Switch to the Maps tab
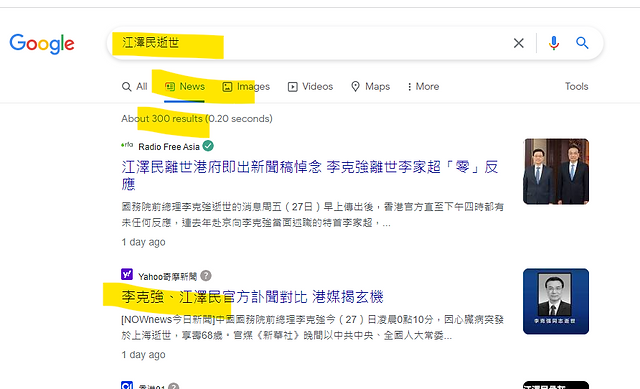The width and height of the screenshot is (640, 389). coord(371,87)
